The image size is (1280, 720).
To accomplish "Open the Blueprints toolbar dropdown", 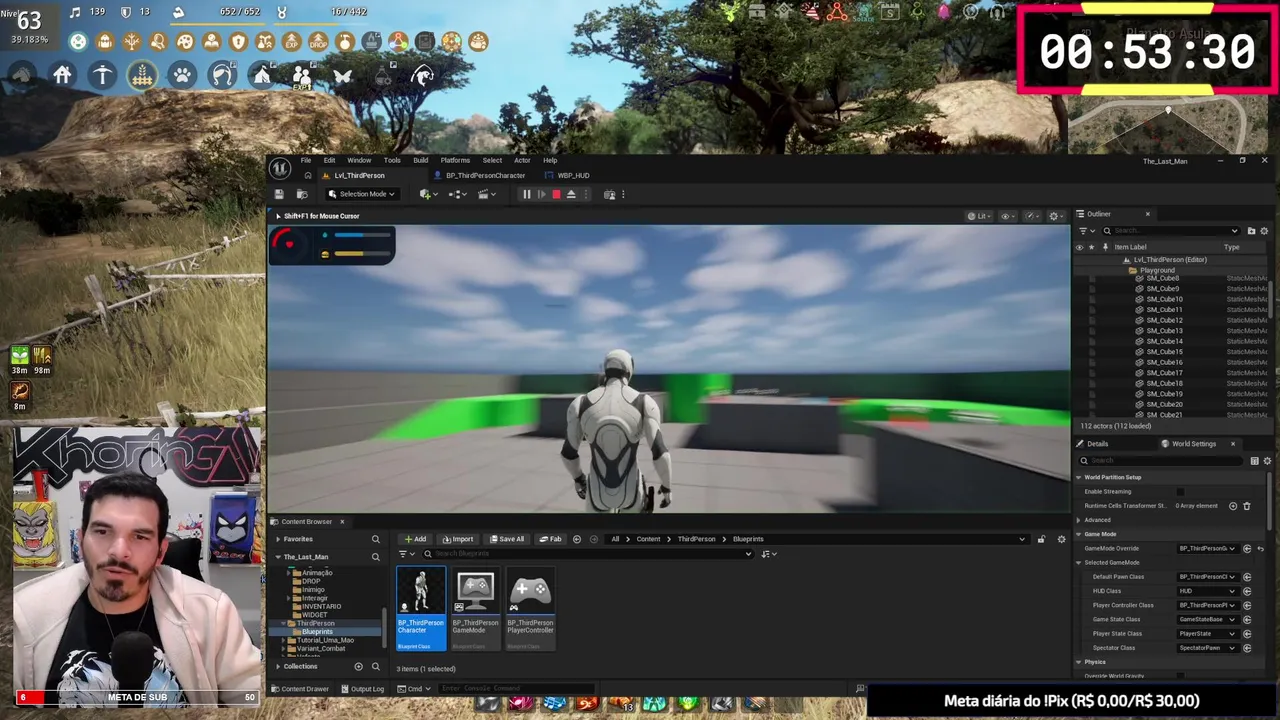I will (x=459, y=194).
